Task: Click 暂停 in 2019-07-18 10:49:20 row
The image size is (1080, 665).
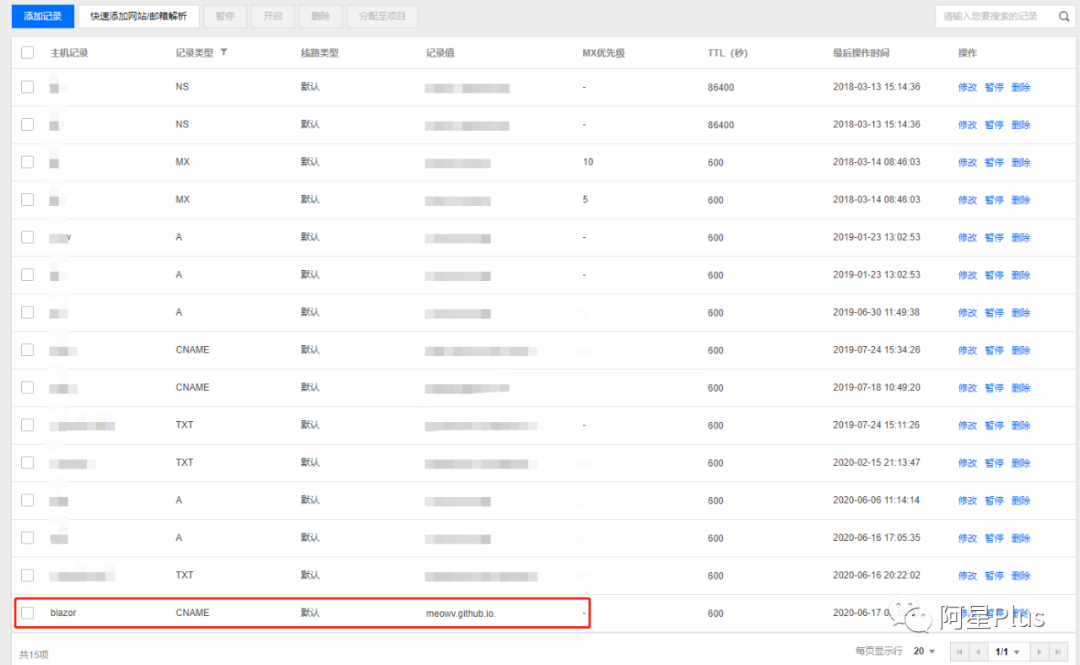Action: [x=994, y=388]
